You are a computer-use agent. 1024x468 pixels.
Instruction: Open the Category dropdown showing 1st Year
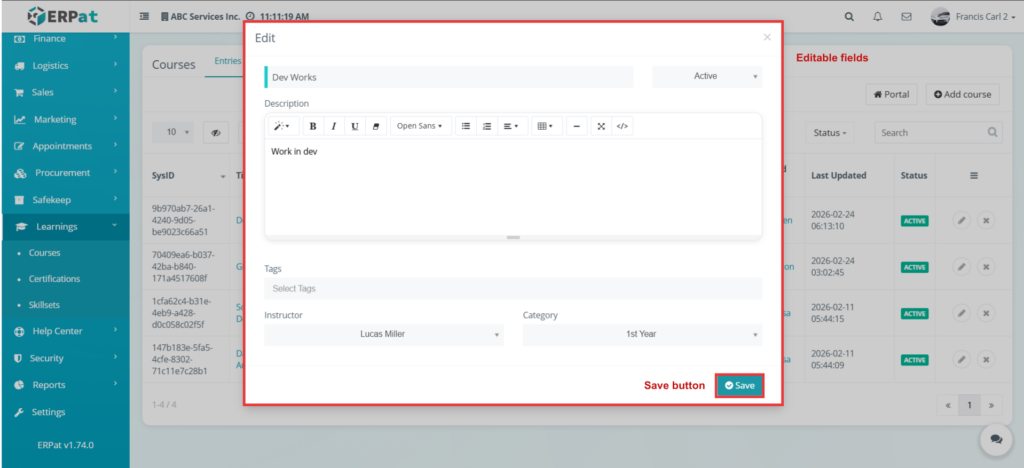click(x=643, y=334)
